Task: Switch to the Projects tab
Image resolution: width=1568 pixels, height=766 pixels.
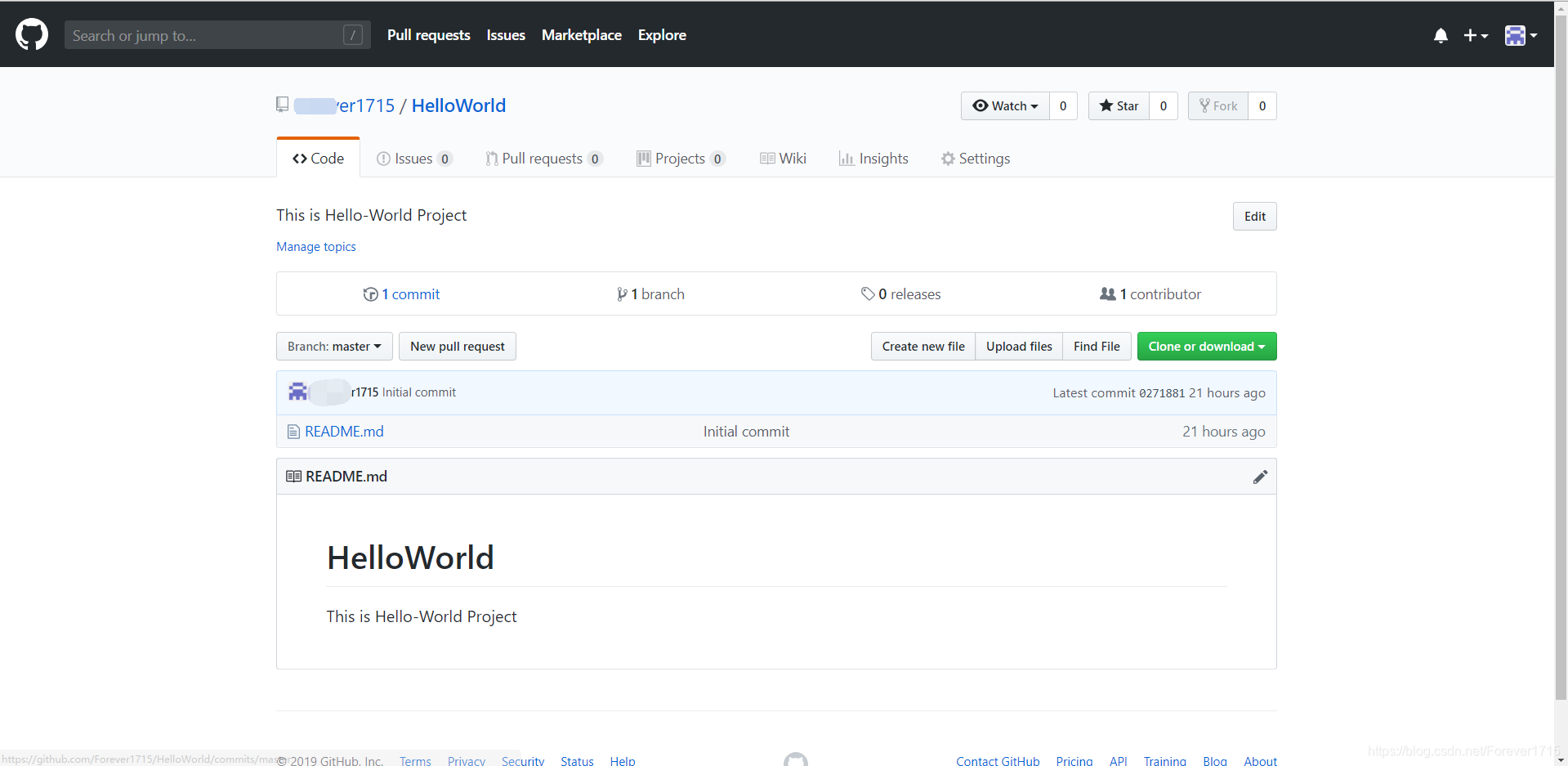Action: [681, 159]
